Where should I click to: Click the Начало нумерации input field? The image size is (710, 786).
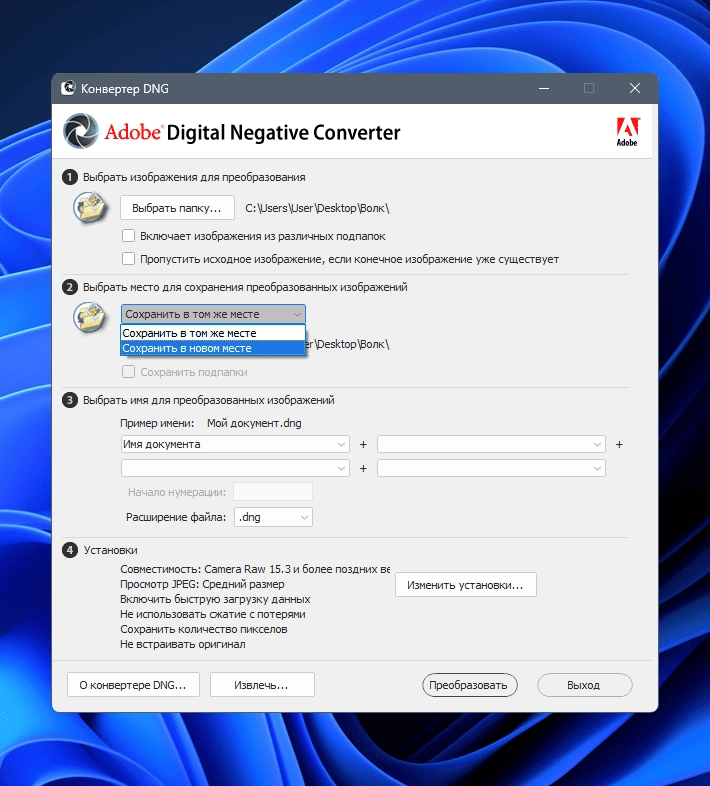273,492
